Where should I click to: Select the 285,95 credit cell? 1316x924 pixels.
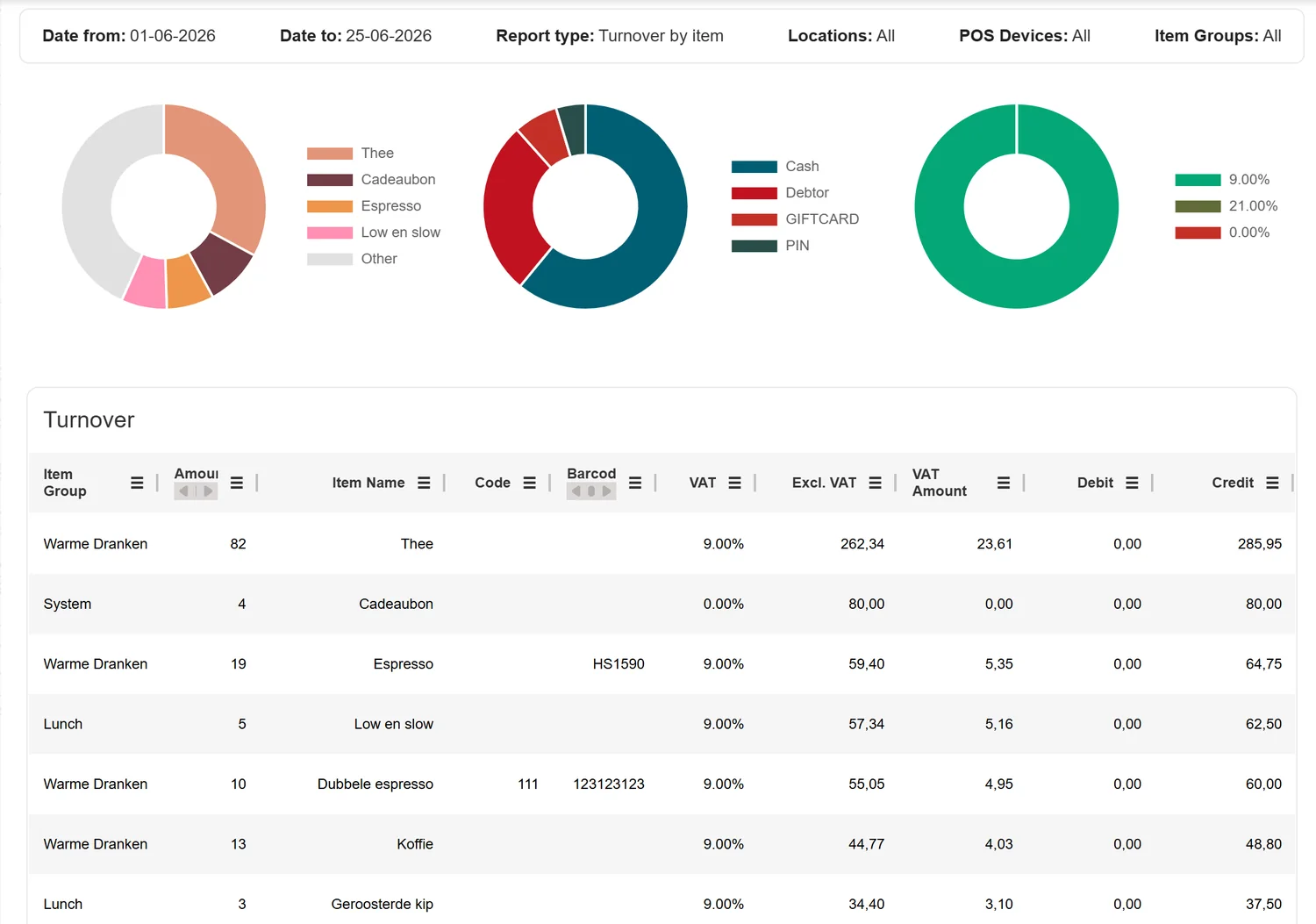pos(1260,544)
